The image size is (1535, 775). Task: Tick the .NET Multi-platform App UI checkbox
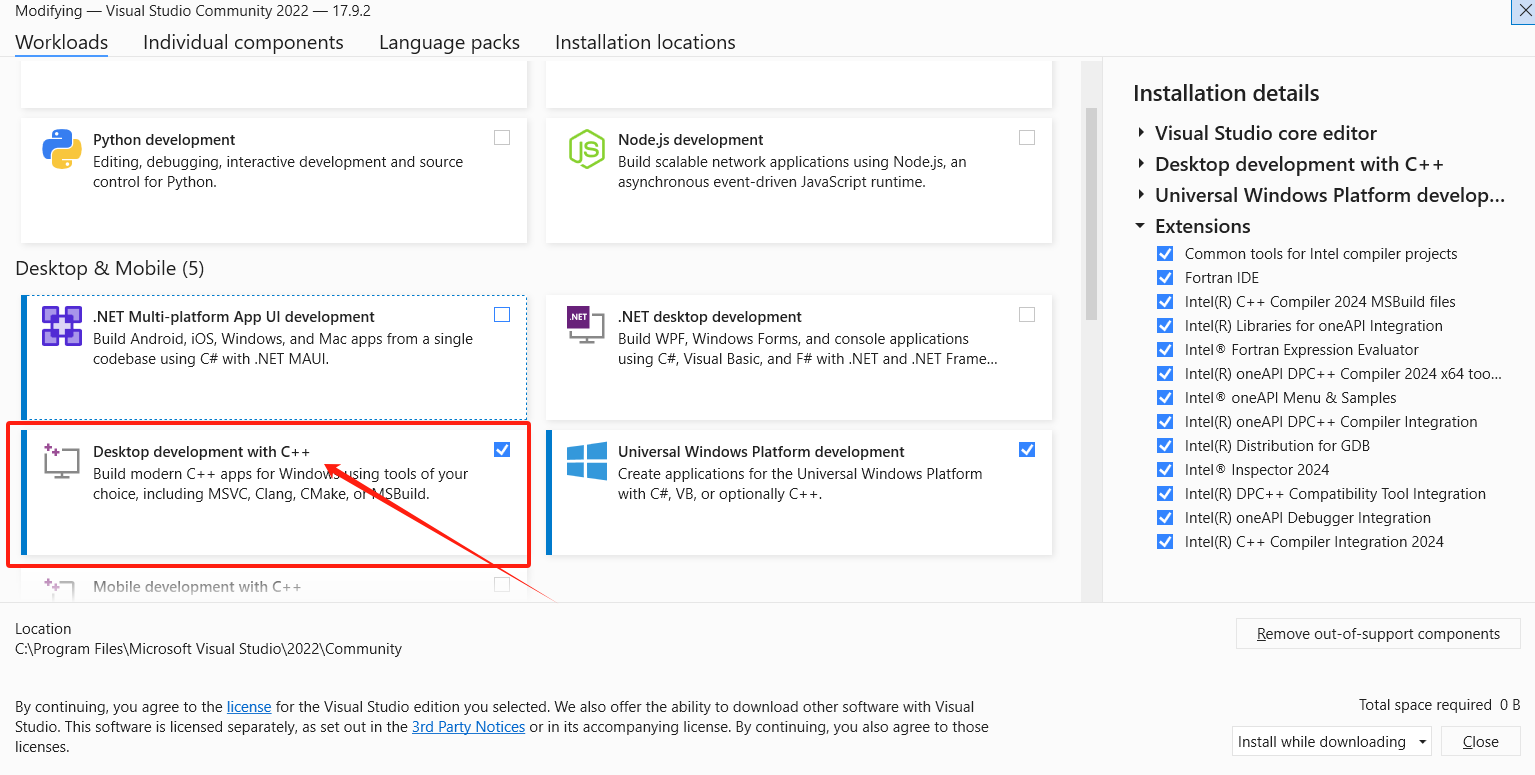(502, 315)
